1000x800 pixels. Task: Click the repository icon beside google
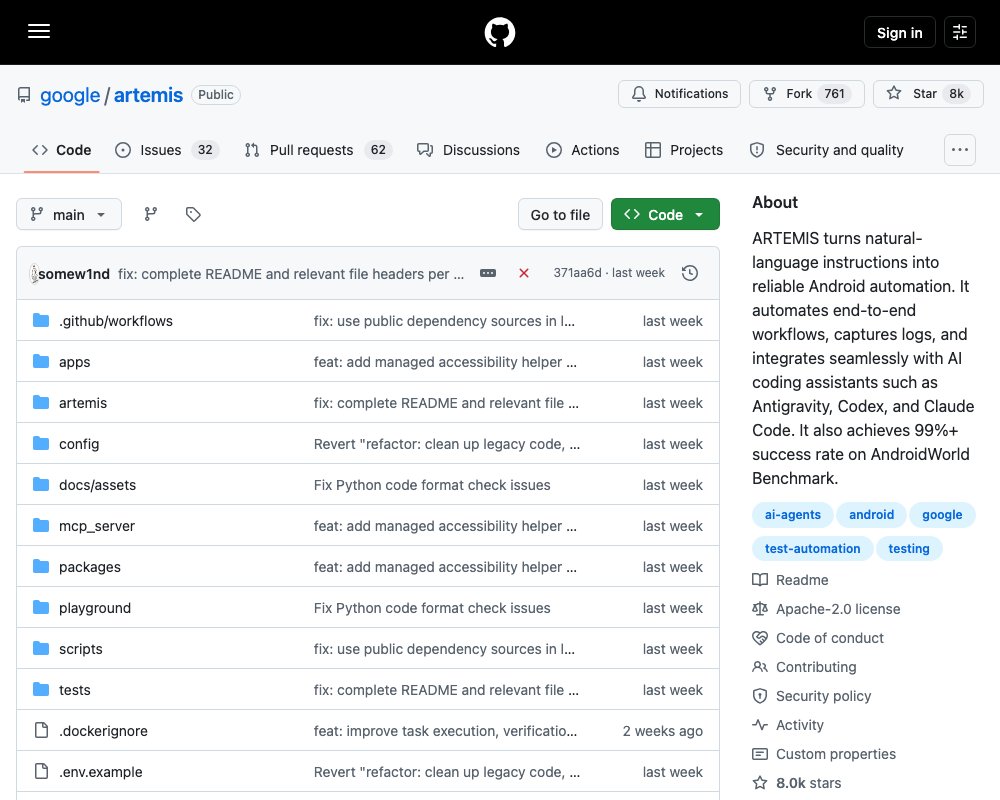pos(24,95)
